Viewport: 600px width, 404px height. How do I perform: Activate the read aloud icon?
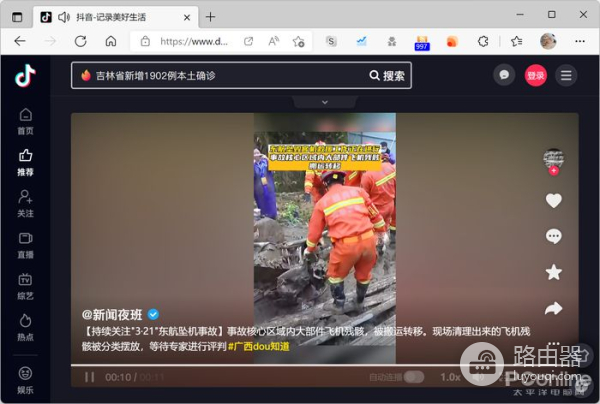click(x=273, y=41)
